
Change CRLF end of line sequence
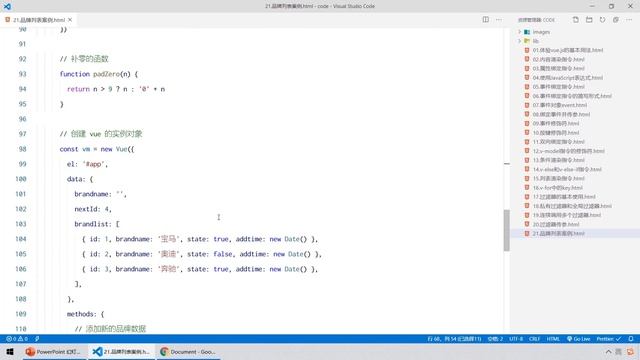tap(535, 339)
